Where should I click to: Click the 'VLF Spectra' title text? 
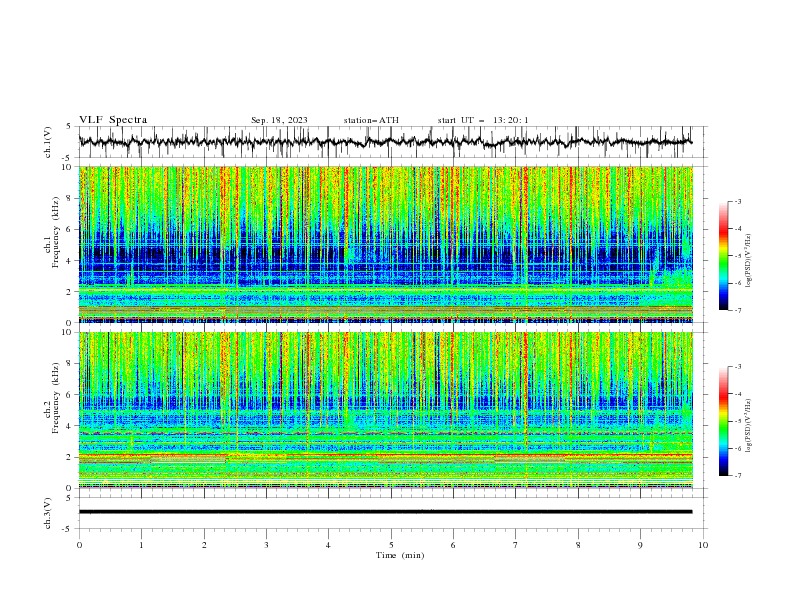(x=113, y=120)
